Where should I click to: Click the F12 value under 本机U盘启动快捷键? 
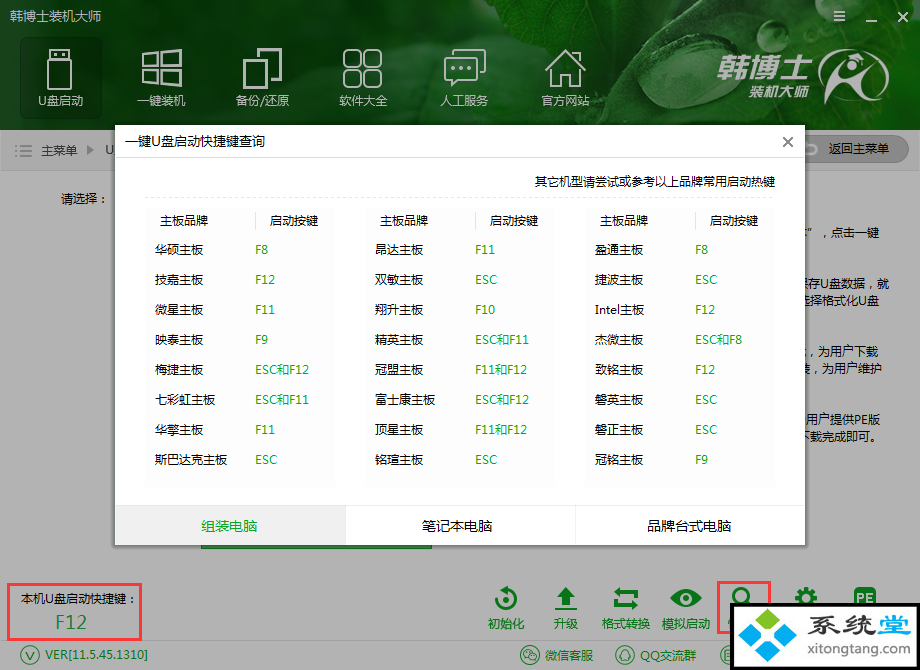click(x=71, y=622)
